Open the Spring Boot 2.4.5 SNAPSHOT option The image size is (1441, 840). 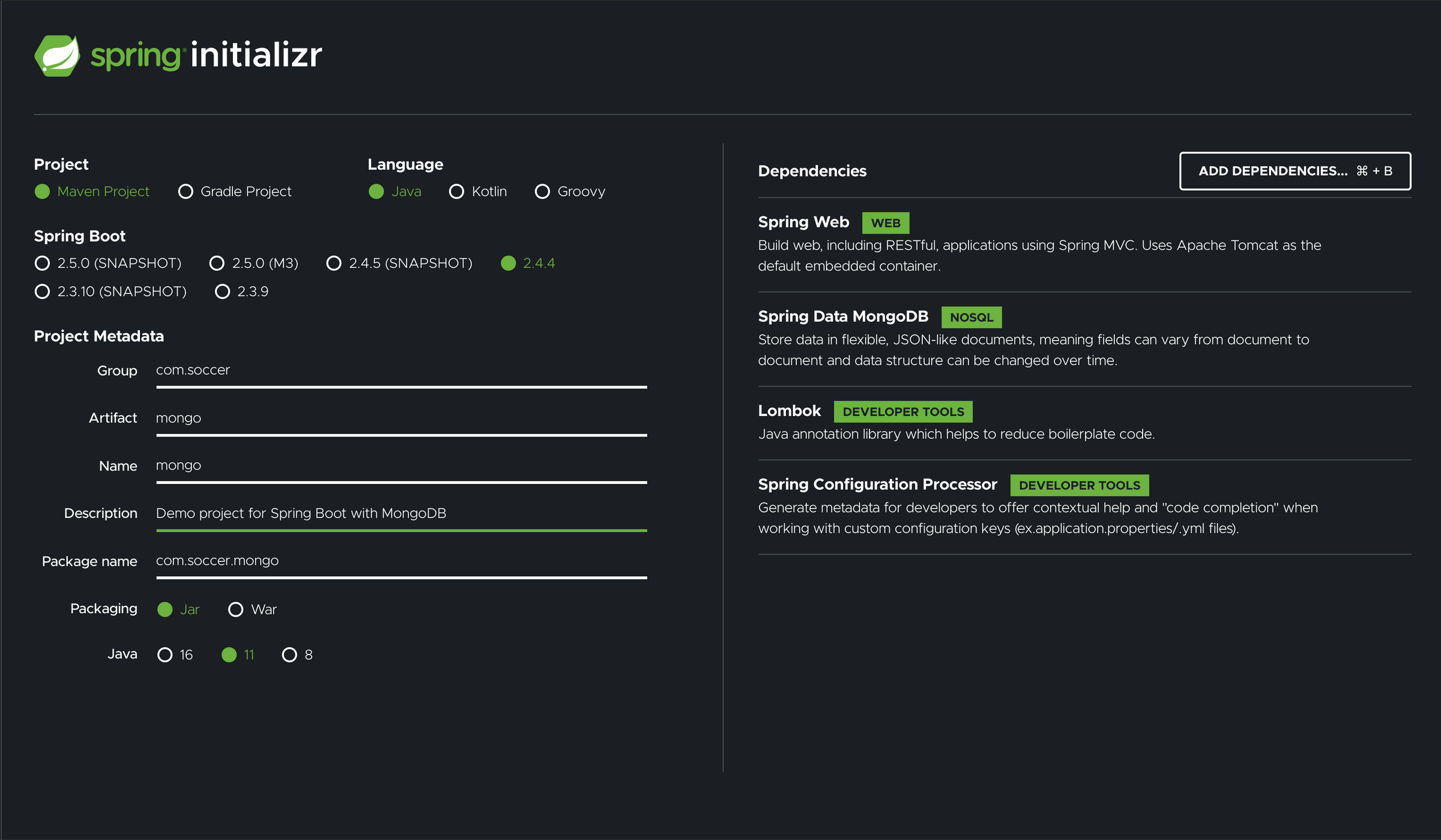(335, 264)
